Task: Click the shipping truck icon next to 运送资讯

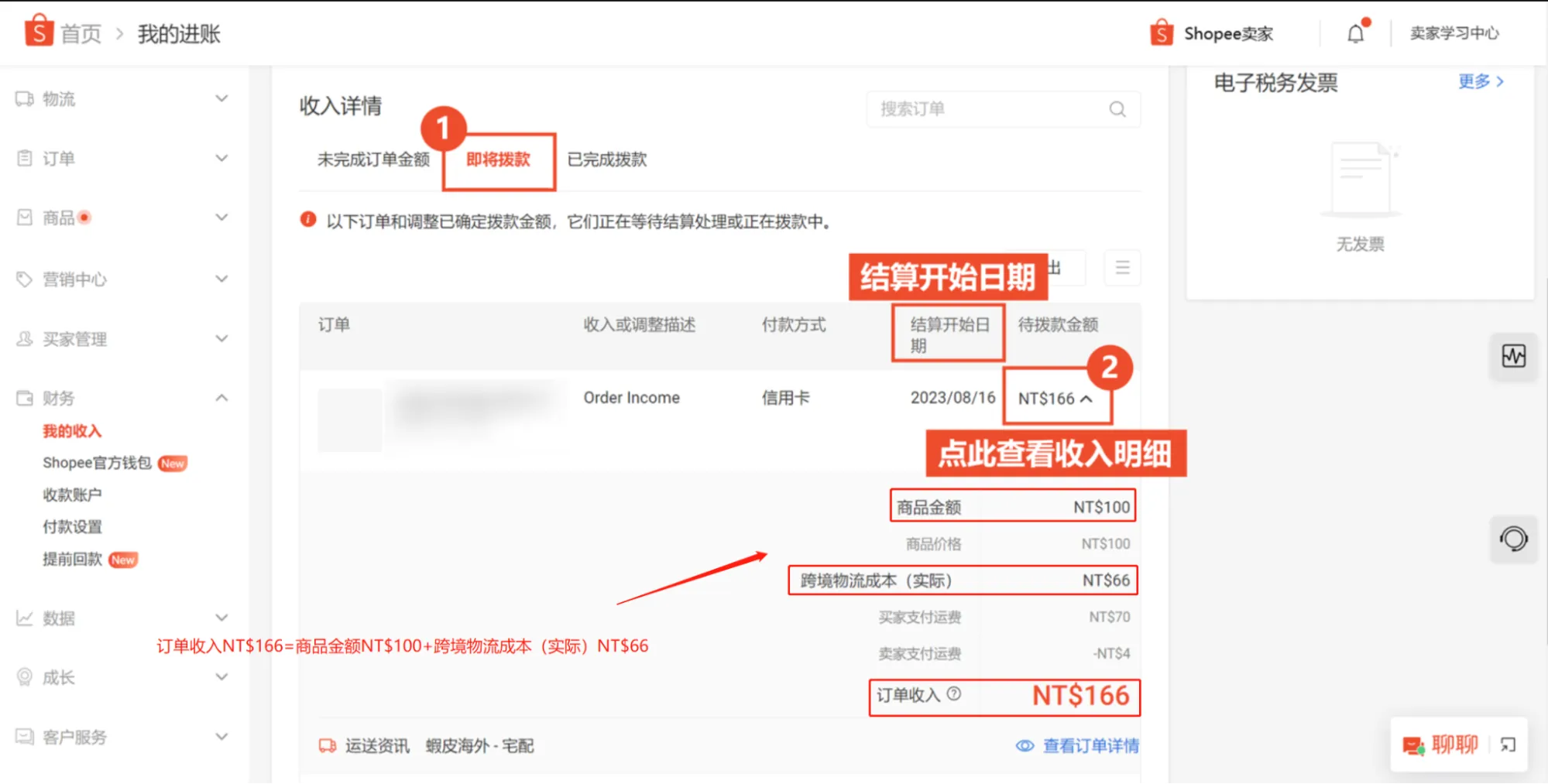Action: point(328,745)
